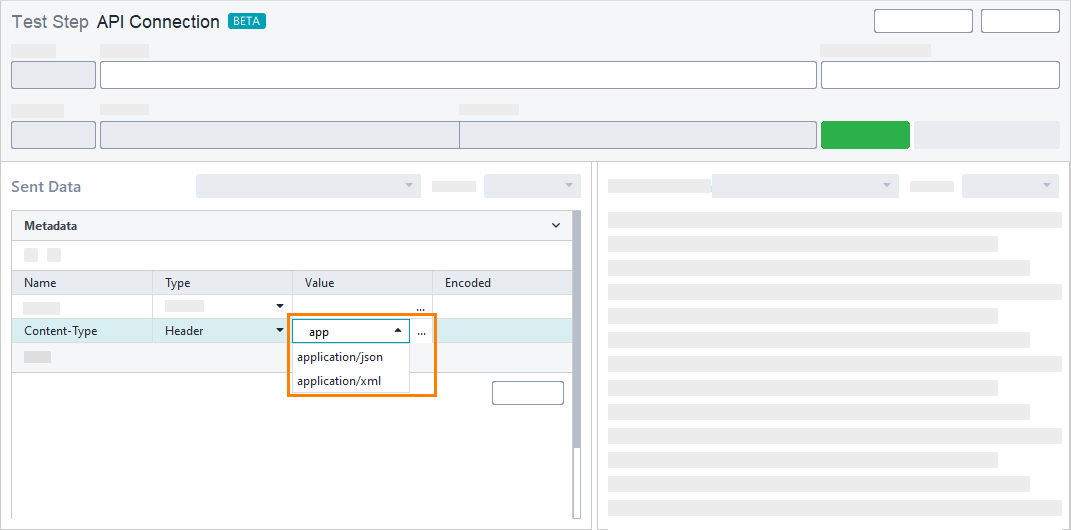Click ellipsis in first row's Value cell
This screenshot has width=1071, height=530.
(421, 307)
